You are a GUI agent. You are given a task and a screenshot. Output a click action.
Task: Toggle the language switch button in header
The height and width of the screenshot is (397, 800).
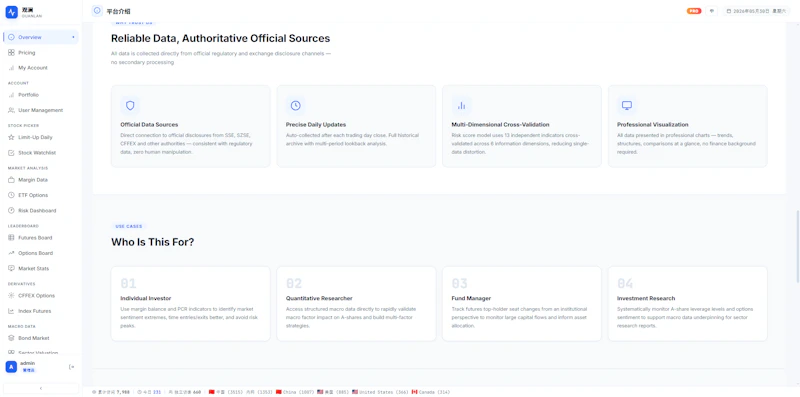point(712,11)
